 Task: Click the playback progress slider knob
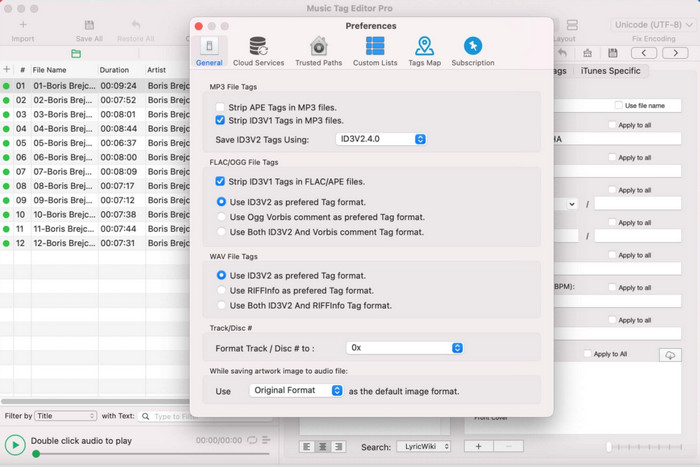[x=36, y=454]
